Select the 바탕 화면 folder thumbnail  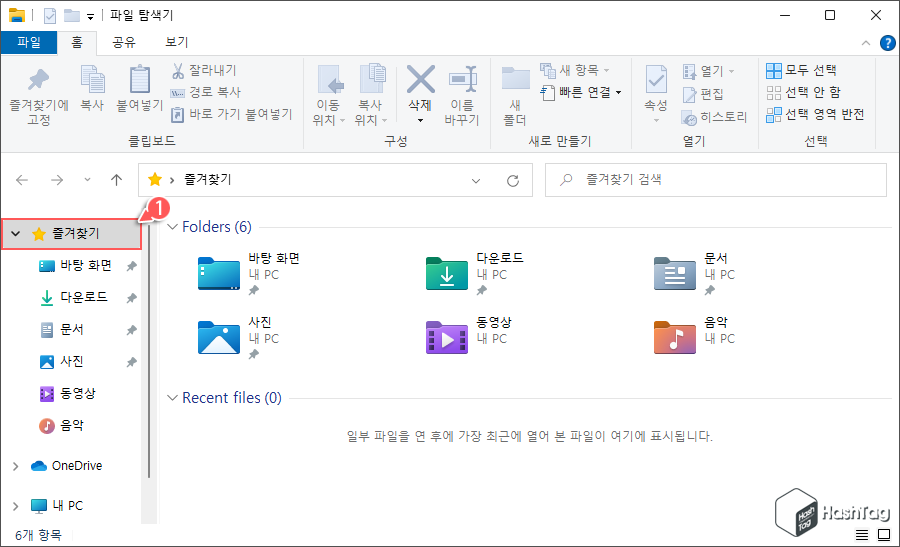point(219,274)
